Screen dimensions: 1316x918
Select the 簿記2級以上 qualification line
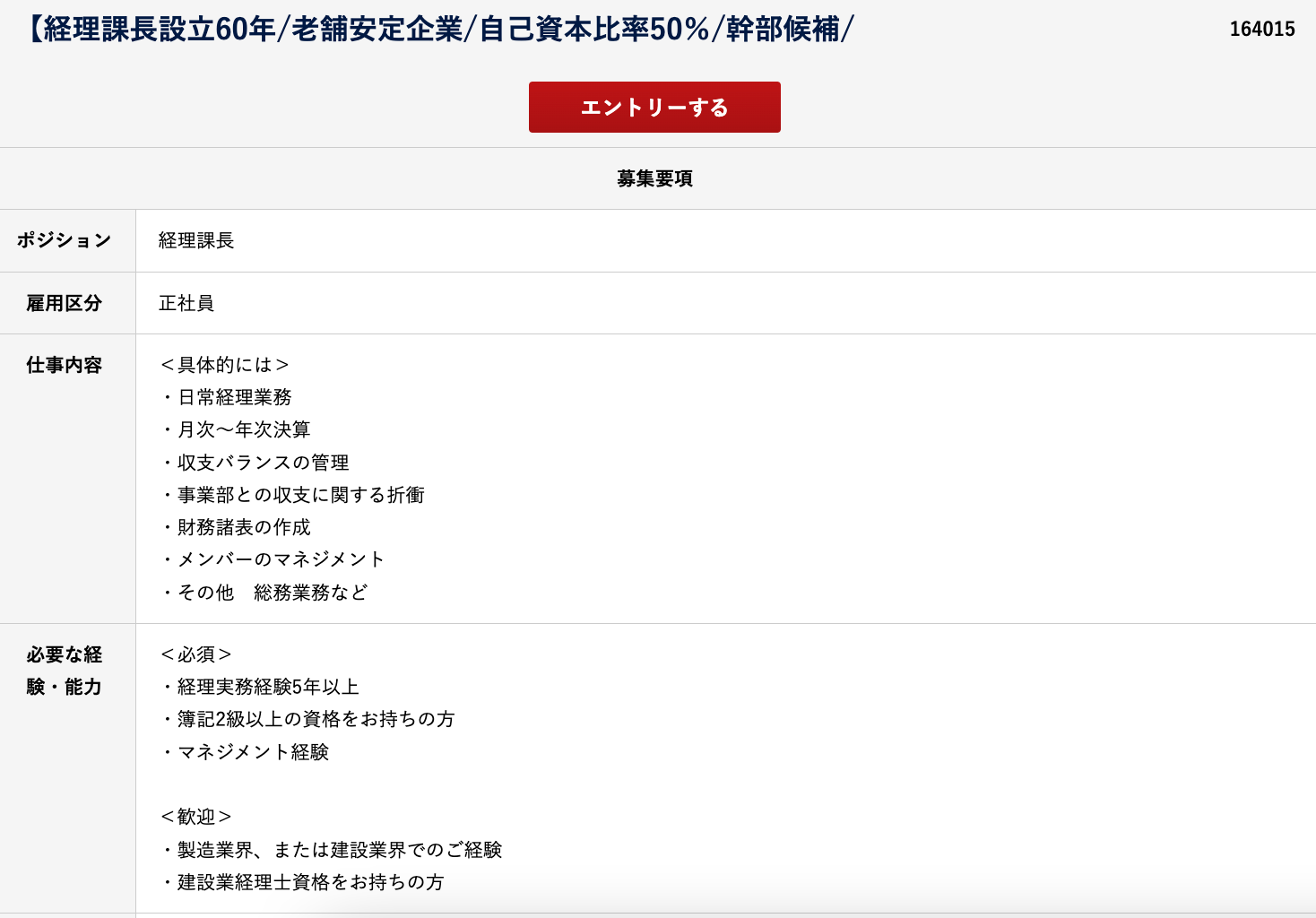pos(316,719)
